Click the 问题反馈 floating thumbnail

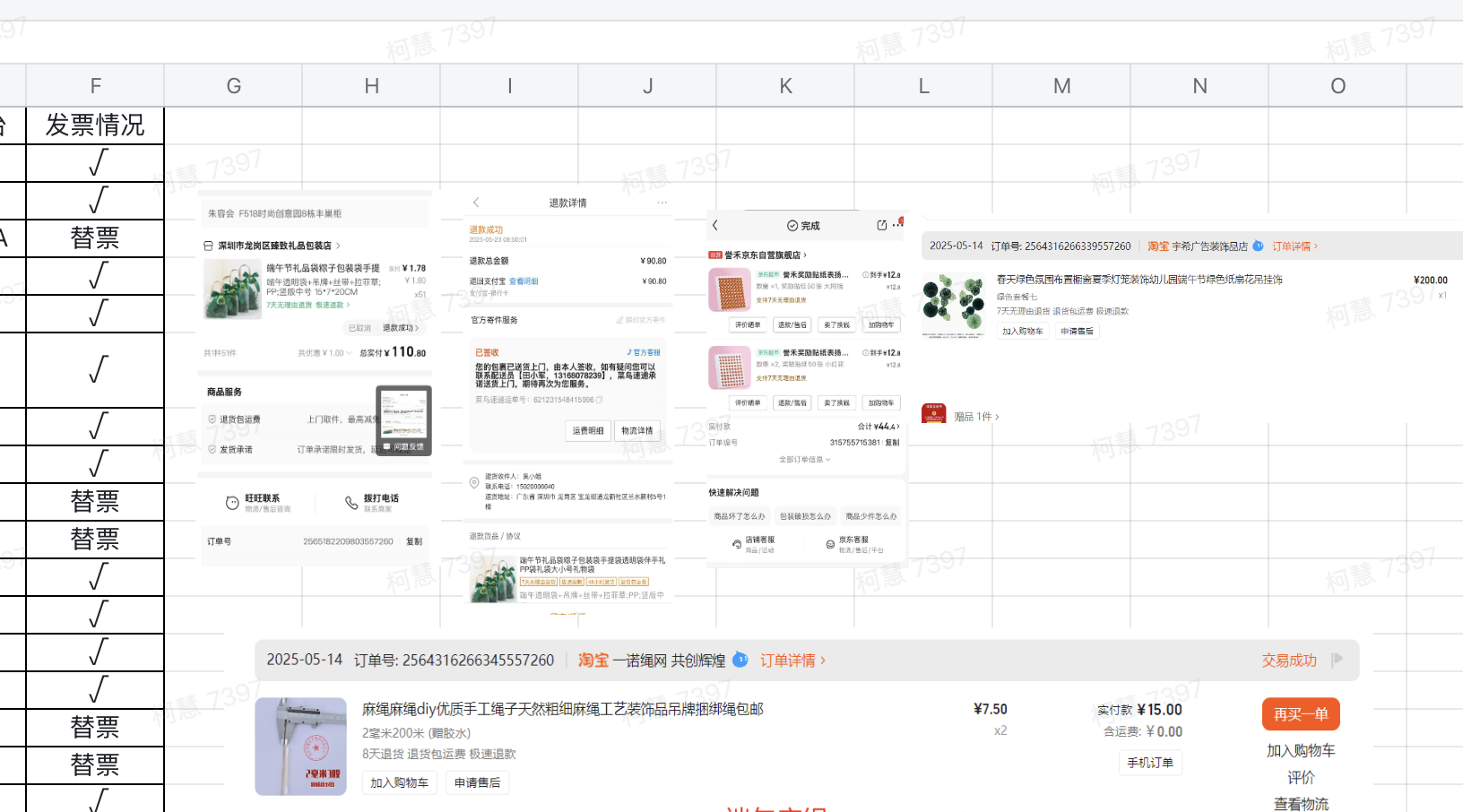[404, 420]
